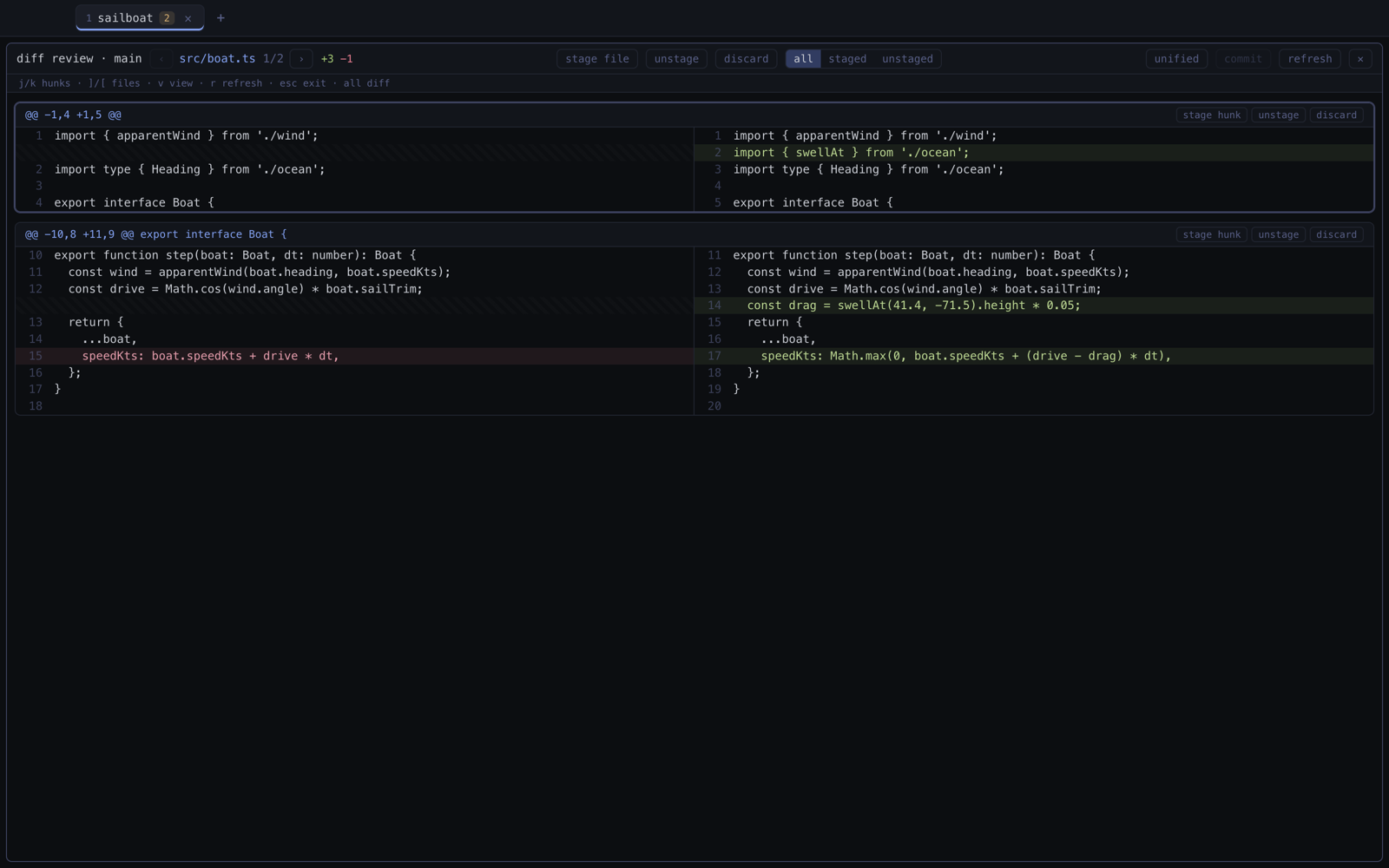Select the staged filter
The width and height of the screenshot is (1389, 868).
pyautogui.click(x=847, y=59)
